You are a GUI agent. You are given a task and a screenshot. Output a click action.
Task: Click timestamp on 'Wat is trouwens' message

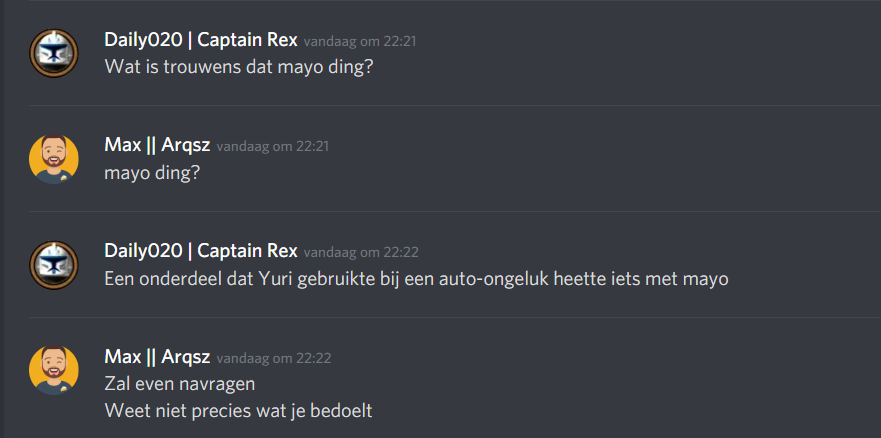[360, 41]
